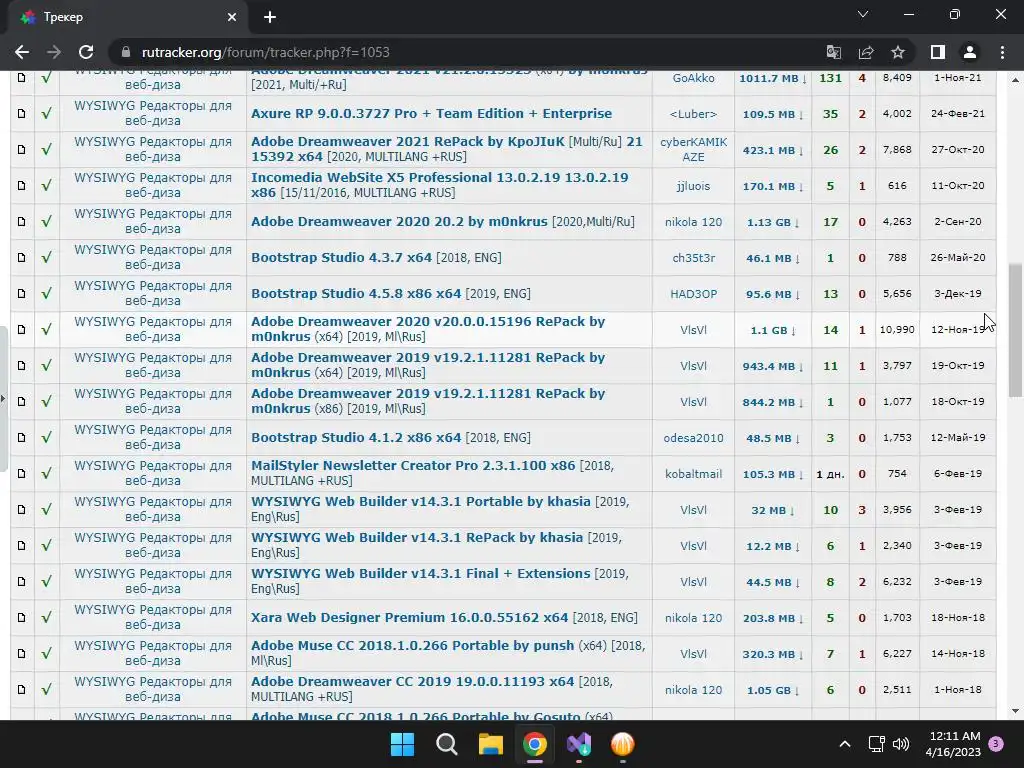Screen dimensions: 1024x768
Task: Download the 95.6 MB Bootstrap Studio torrent
Action: coord(773,294)
